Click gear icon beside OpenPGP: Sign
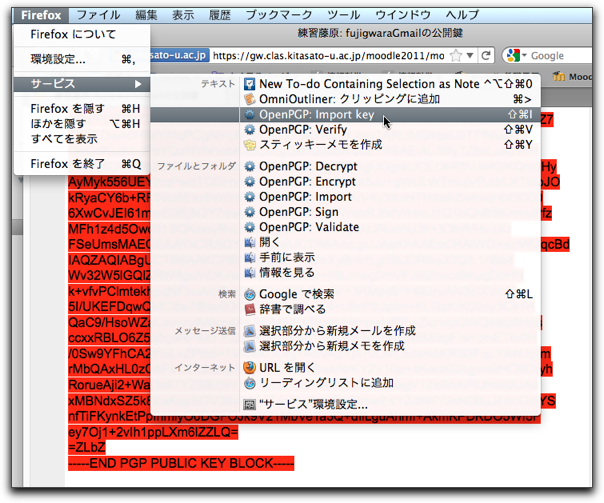 [x=250, y=212]
